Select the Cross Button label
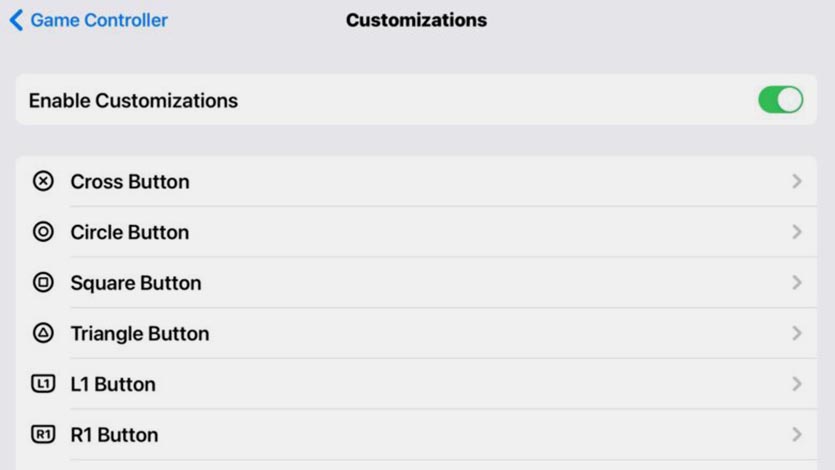835x470 pixels. coord(129,182)
